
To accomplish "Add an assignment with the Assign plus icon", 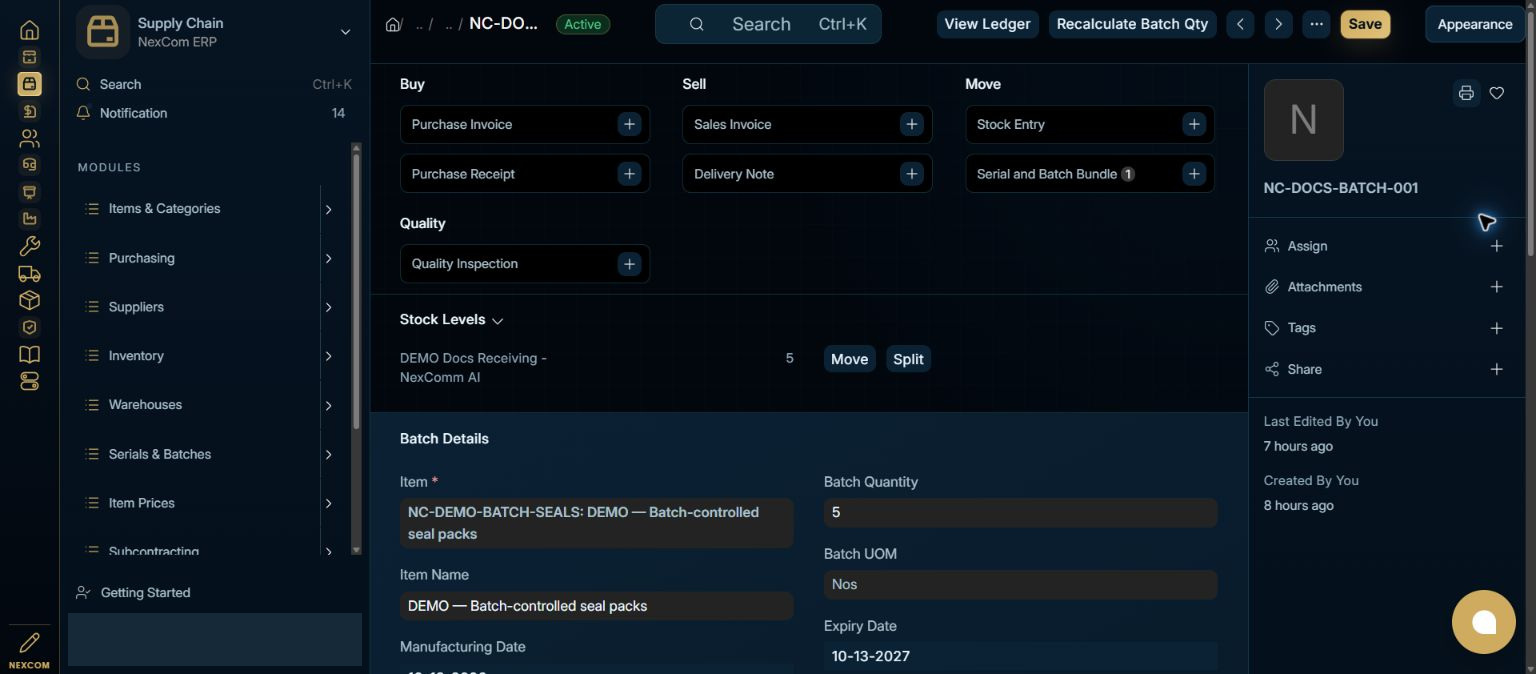I will click(1496, 246).
